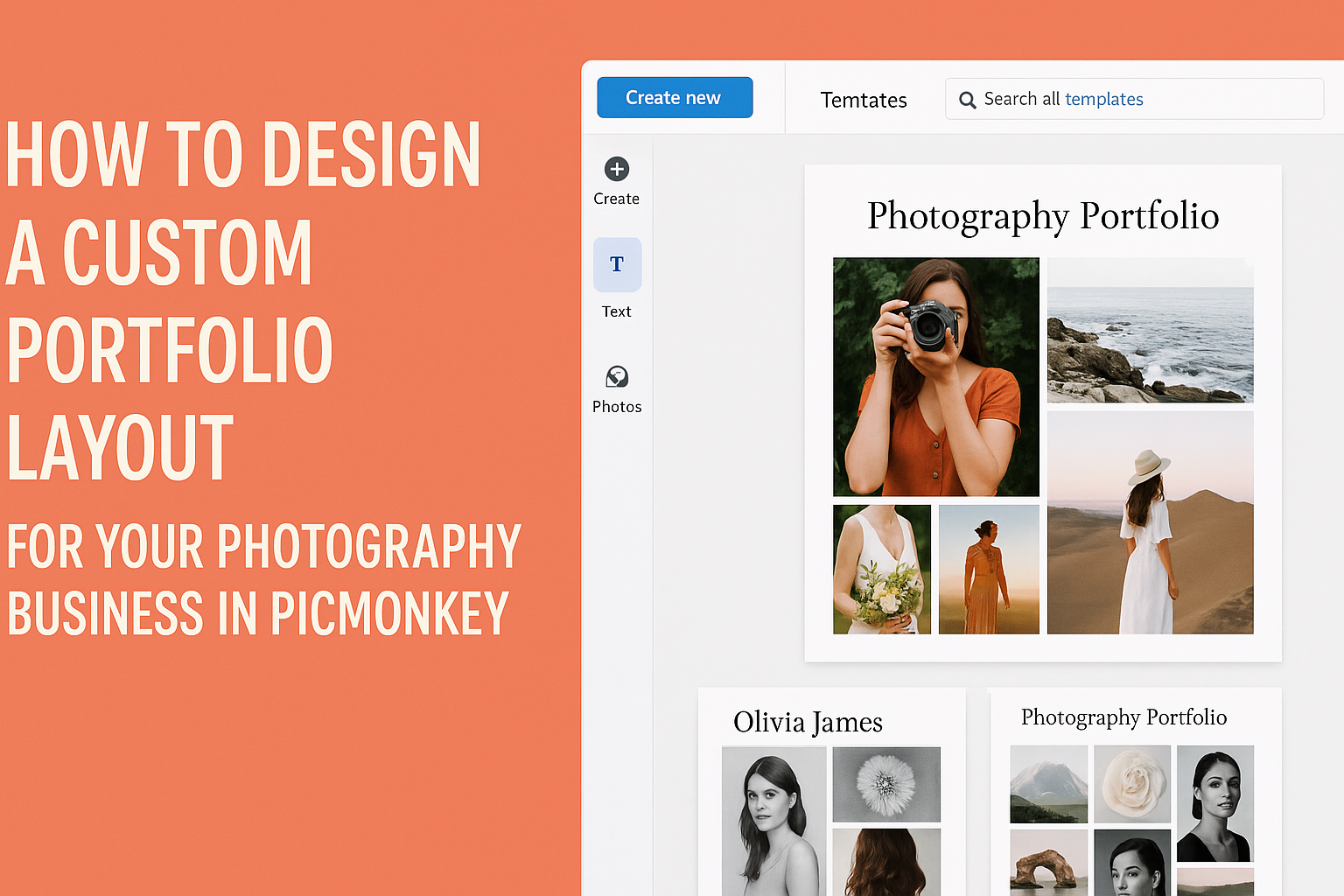Click the Text label in sidebar

pos(617,311)
